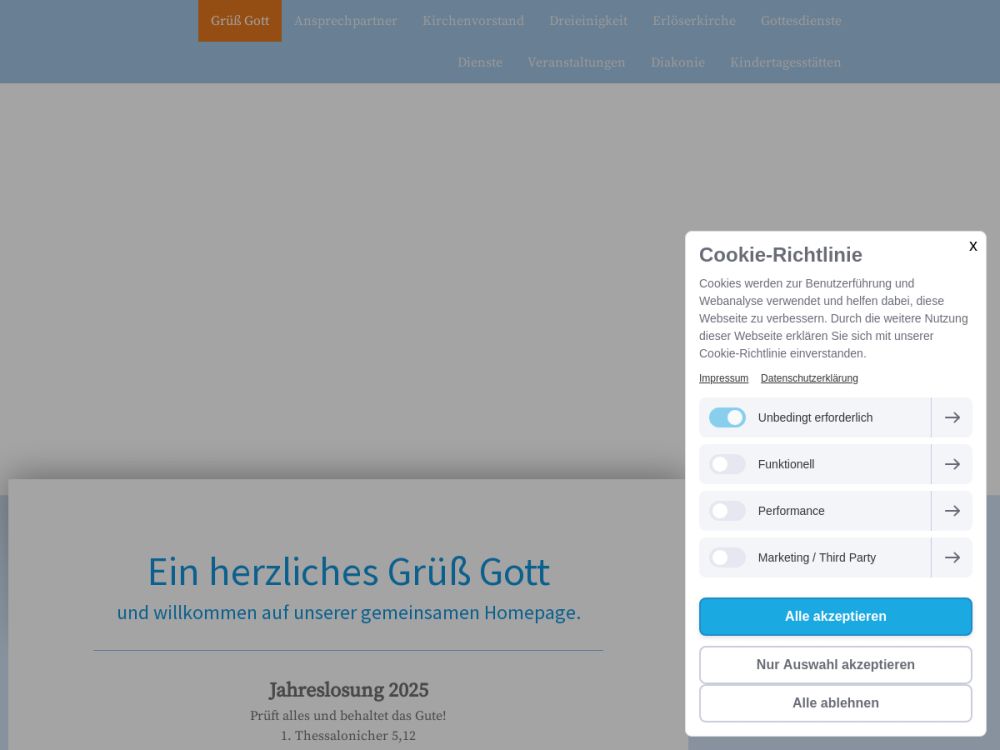Image resolution: width=1000 pixels, height=750 pixels.
Task: Choose Alle ablehnen to reject cookies
Action: 835,703
